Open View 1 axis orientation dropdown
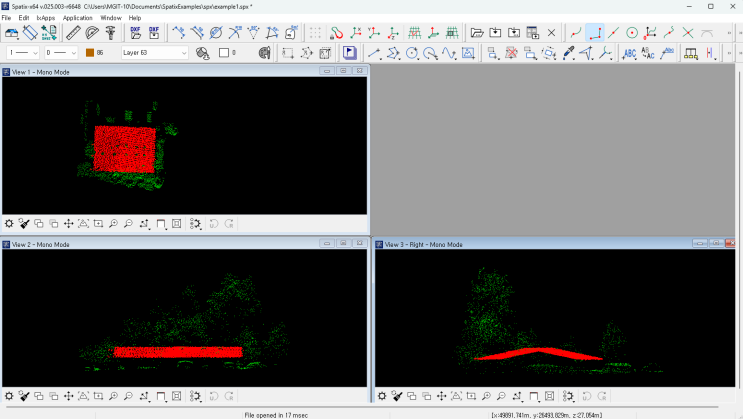This screenshot has height=419, width=743. 145,224
